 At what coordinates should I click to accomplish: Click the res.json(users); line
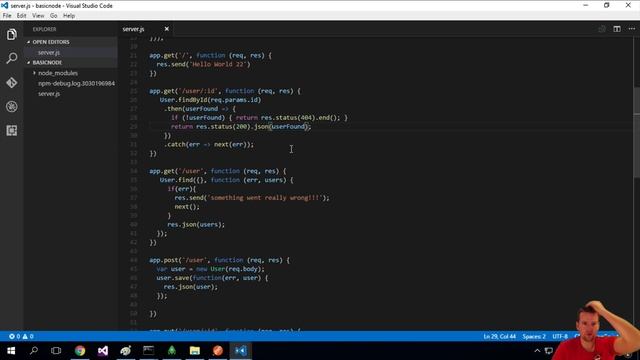[x=196, y=224]
